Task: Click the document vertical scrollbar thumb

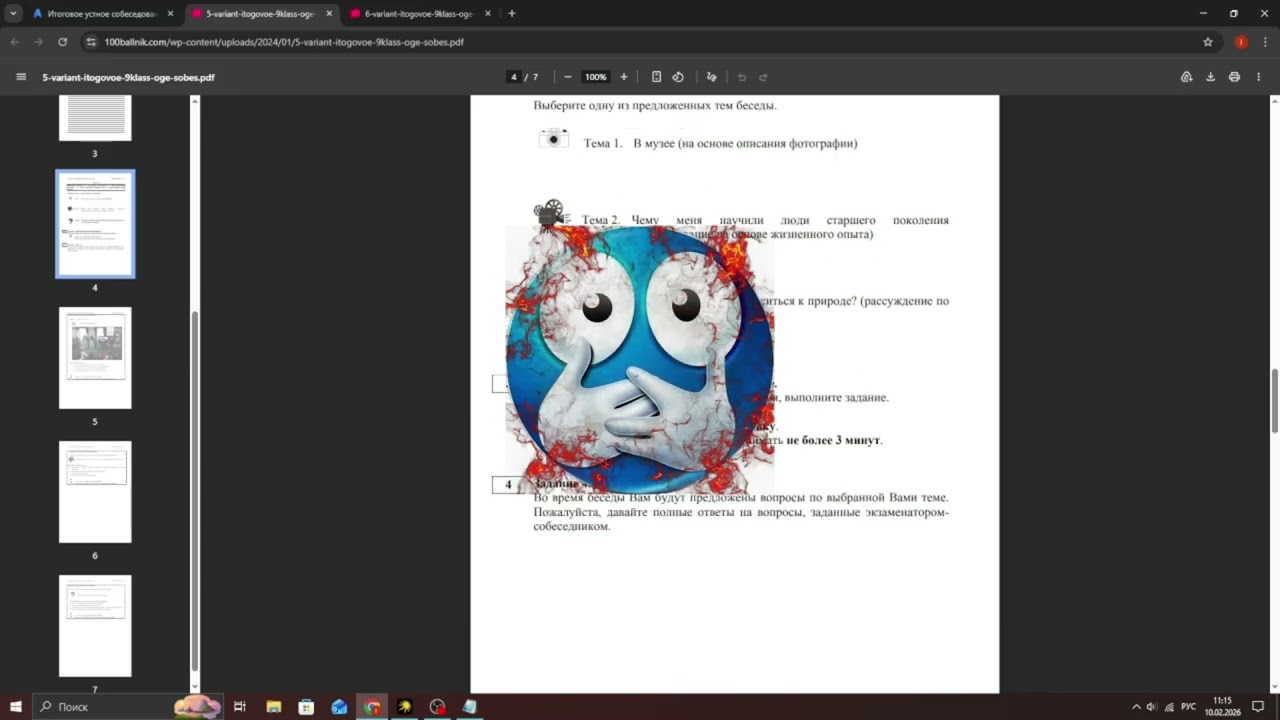Action: coord(1275,400)
